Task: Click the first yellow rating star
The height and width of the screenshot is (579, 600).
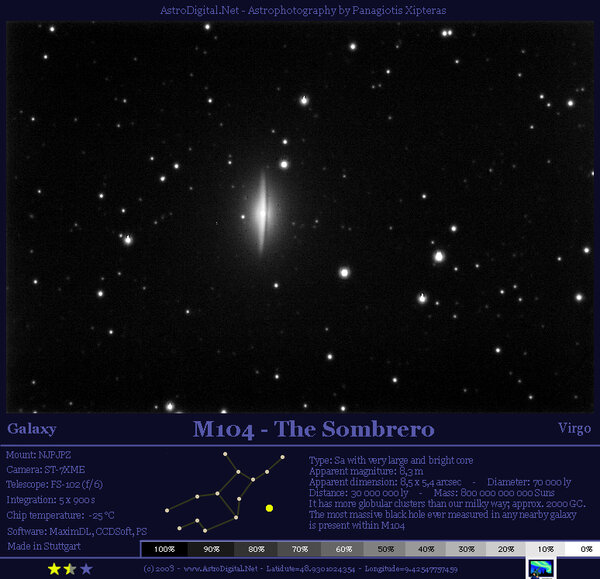Action: click(54, 569)
